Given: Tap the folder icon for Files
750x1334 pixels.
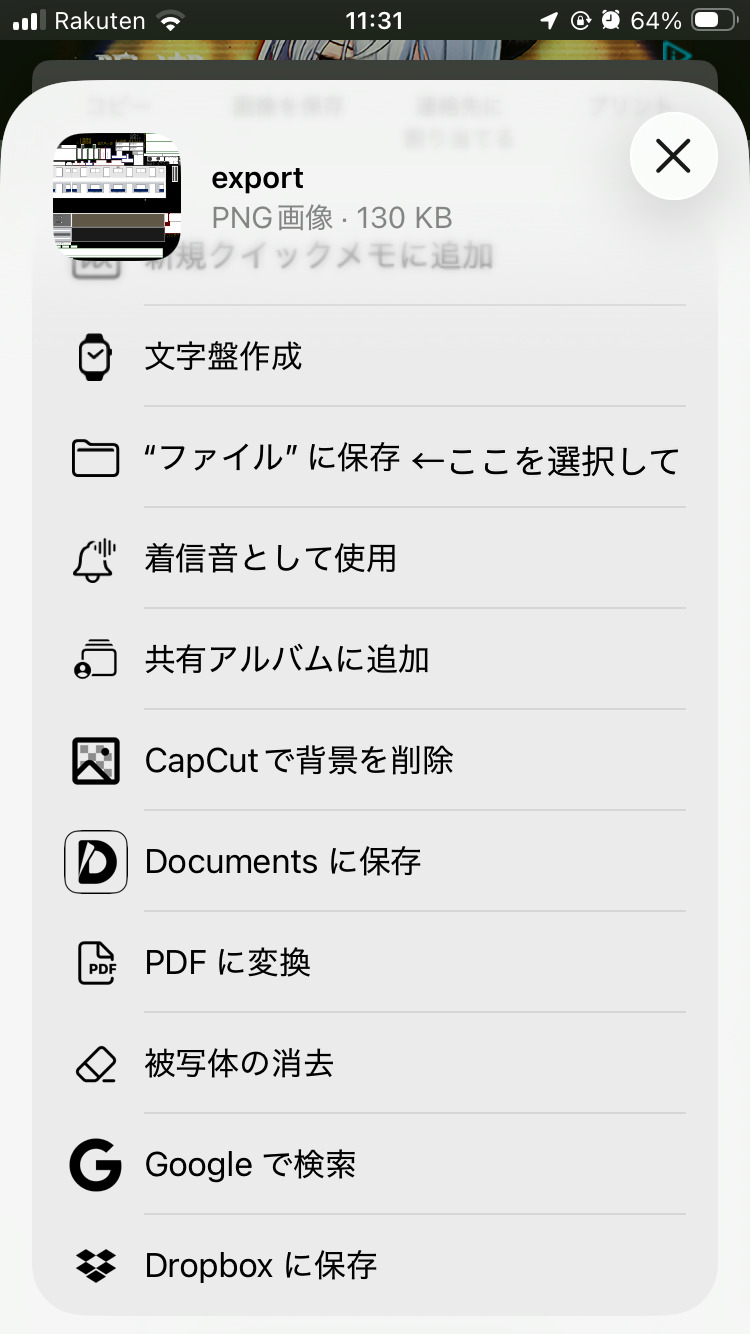Looking at the screenshot, I should [x=96, y=459].
